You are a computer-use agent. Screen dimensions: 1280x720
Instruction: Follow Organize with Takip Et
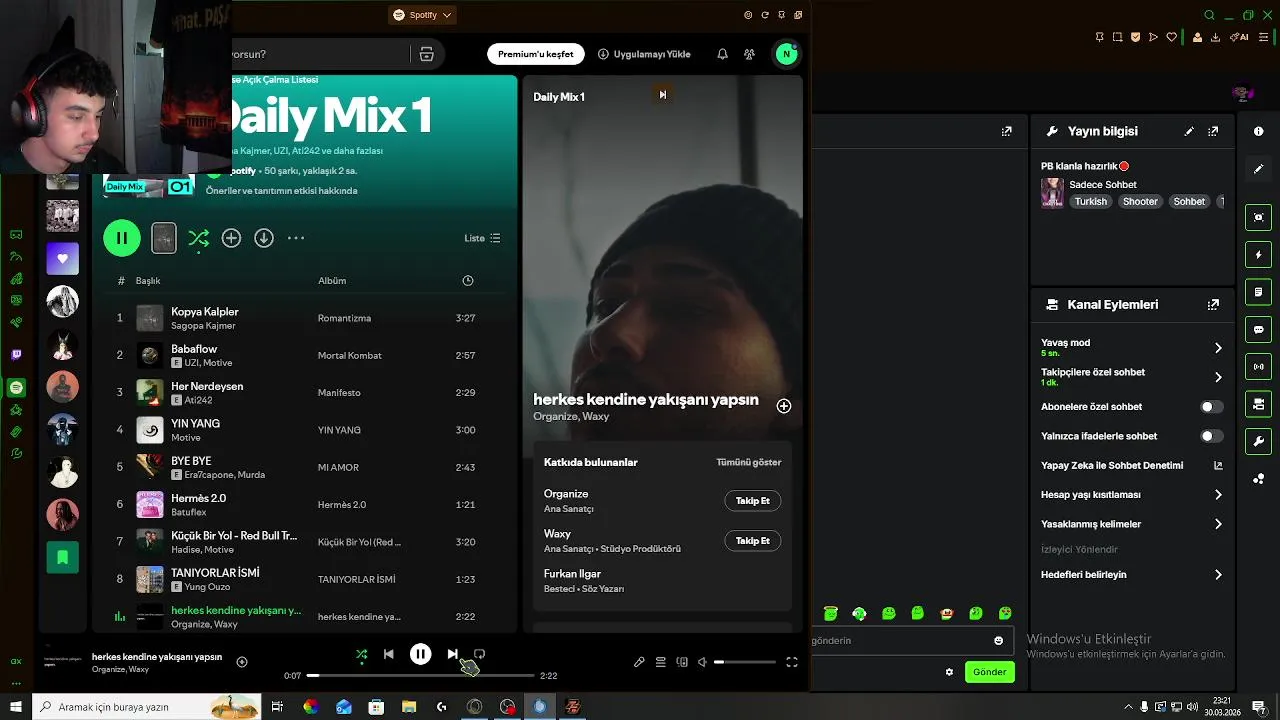pos(753,501)
